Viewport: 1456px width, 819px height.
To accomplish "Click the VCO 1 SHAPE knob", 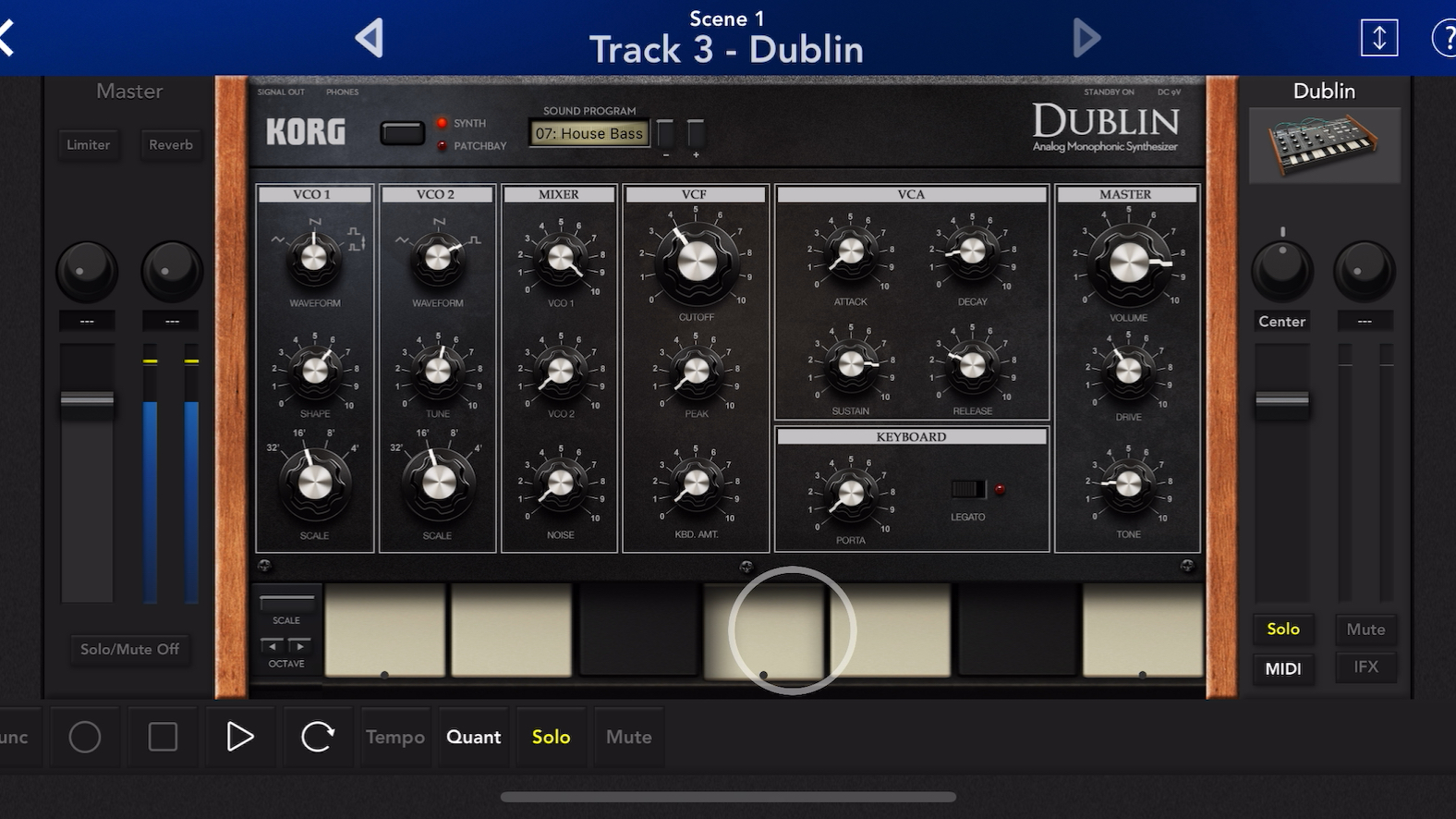I will [315, 370].
